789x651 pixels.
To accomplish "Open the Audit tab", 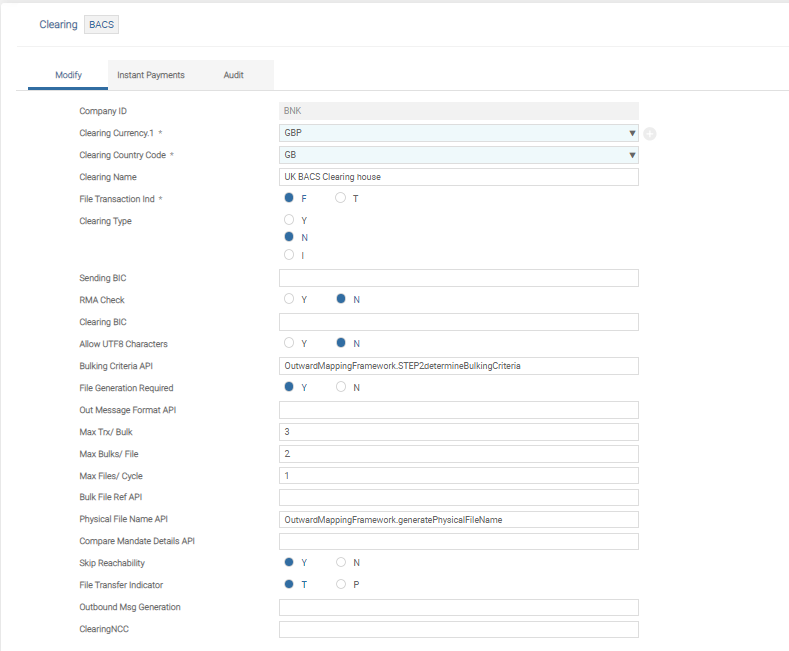I will click(233, 75).
